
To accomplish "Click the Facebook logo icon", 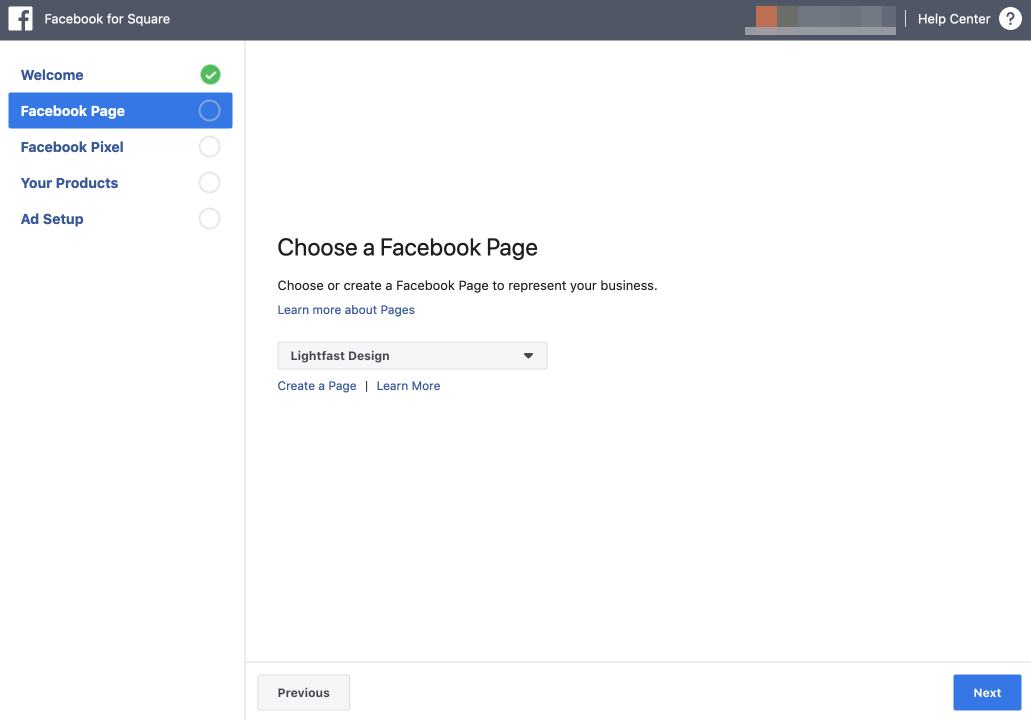I will [20, 18].
